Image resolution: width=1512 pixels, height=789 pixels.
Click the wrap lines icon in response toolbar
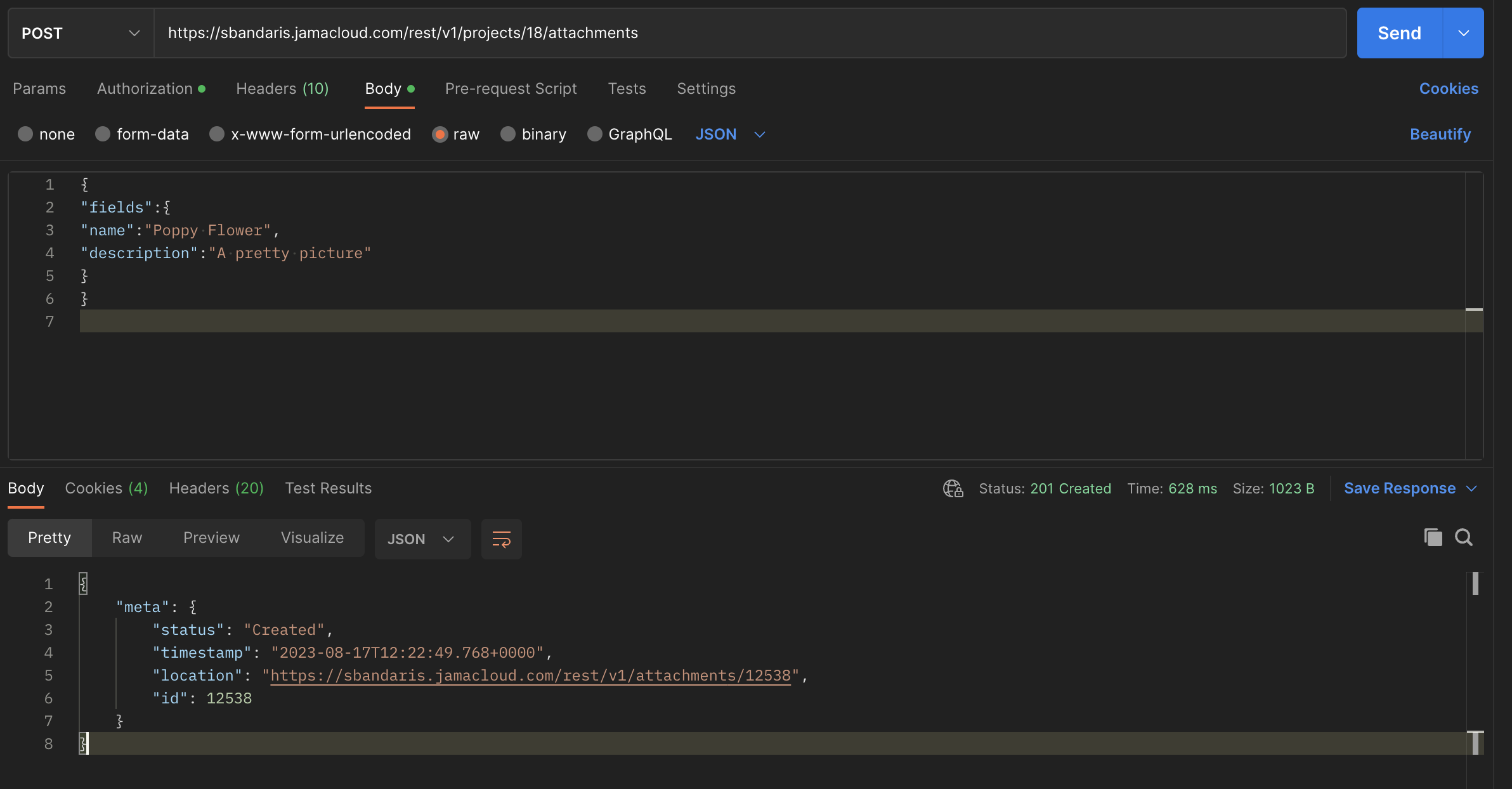[501, 539]
